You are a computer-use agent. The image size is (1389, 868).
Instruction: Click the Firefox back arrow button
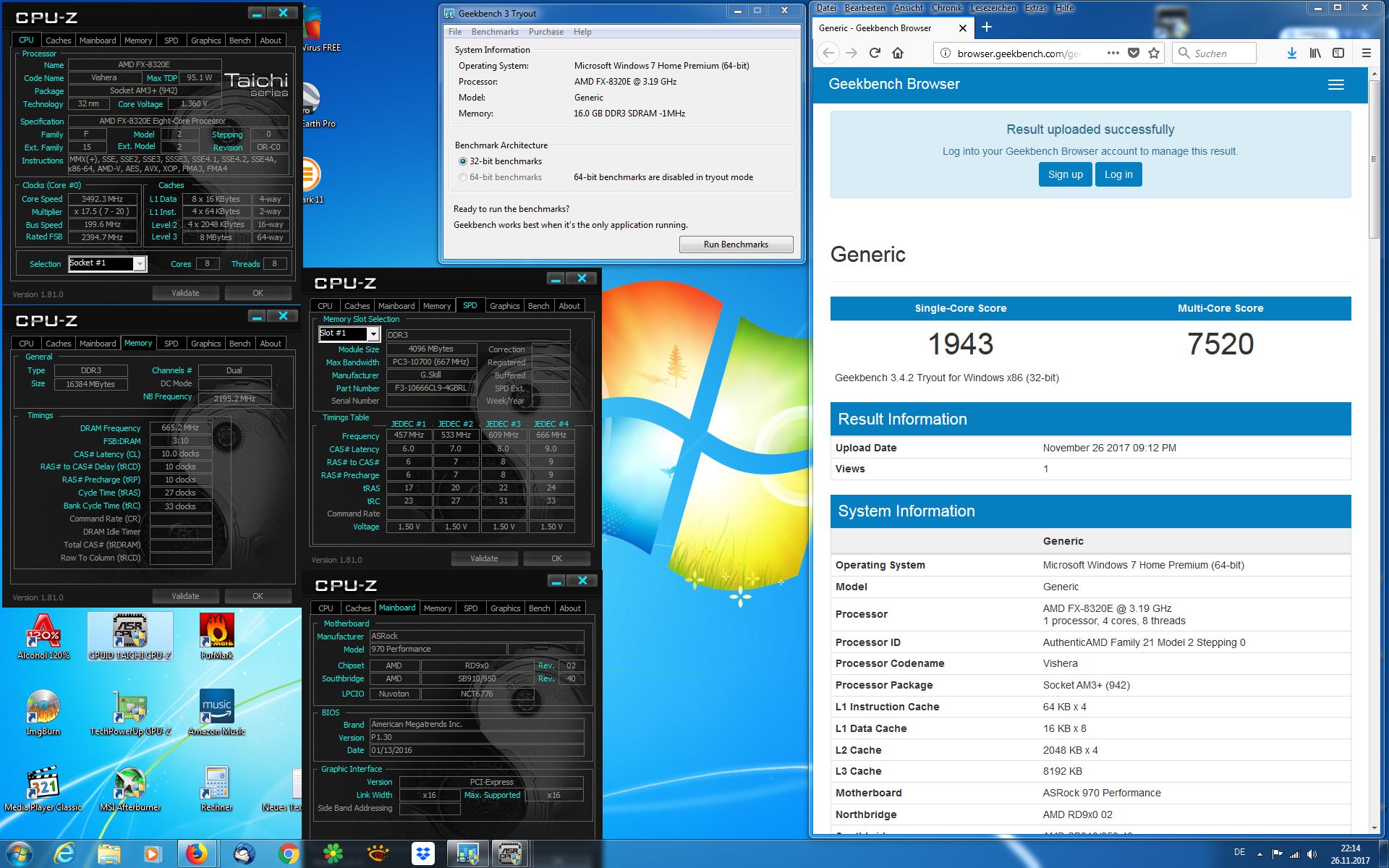829,53
